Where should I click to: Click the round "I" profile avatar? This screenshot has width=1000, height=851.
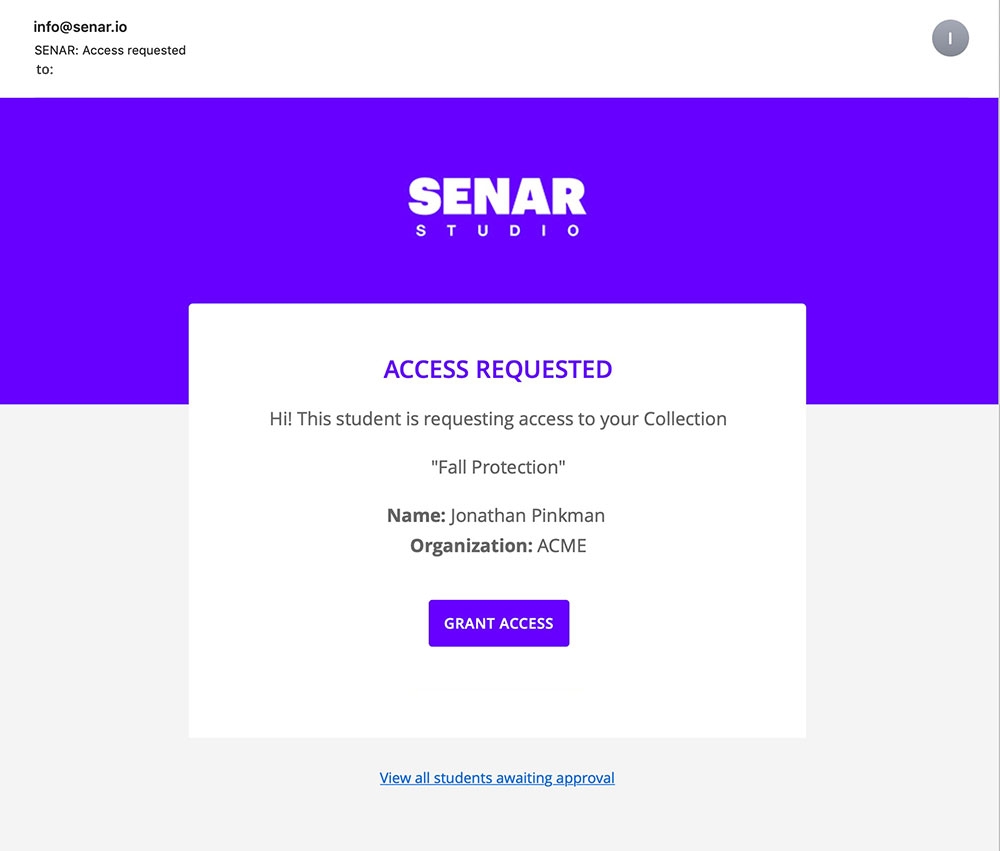[950, 39]
